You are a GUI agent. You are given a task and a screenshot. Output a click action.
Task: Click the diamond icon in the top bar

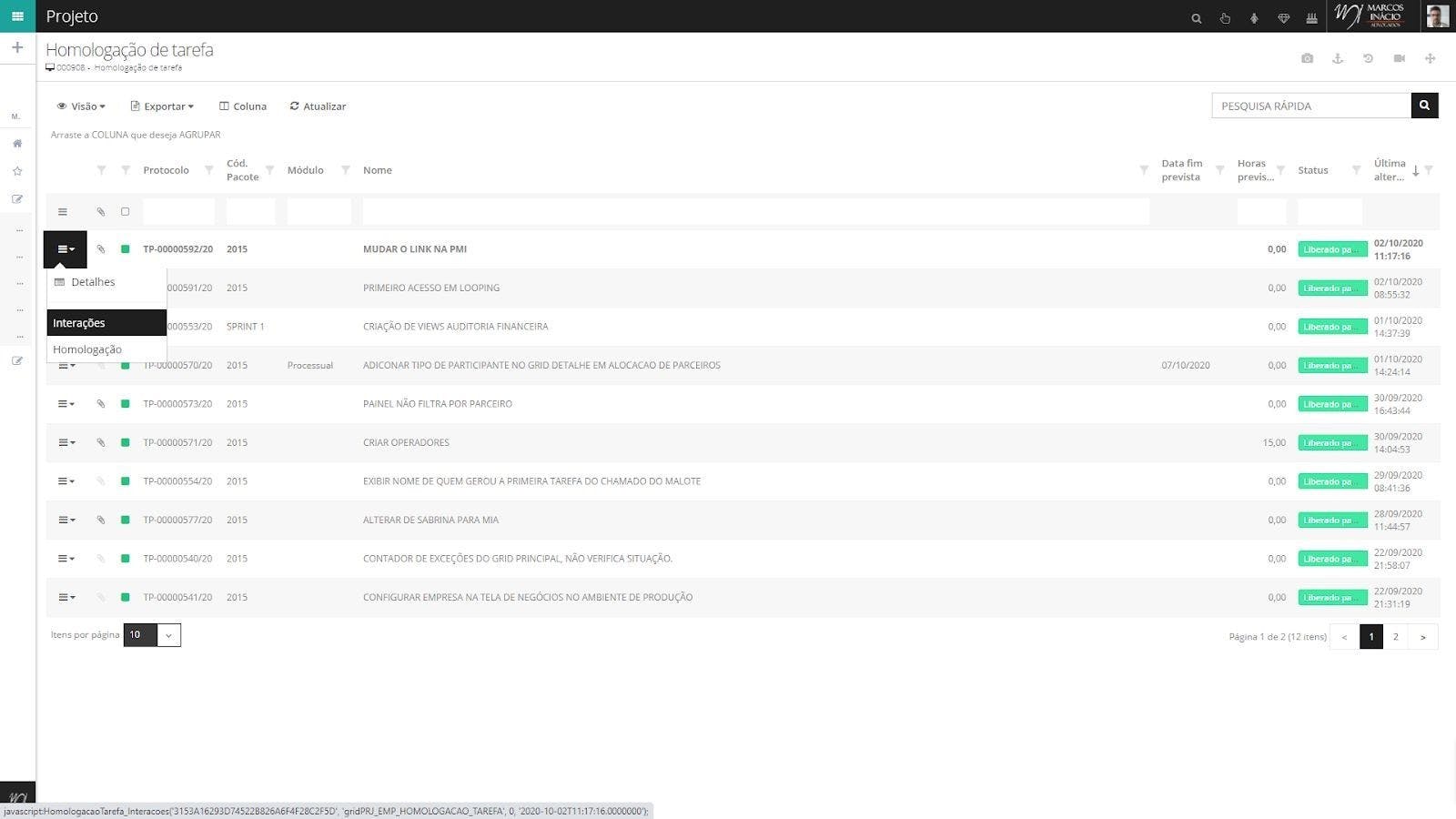pos(1283,18)
